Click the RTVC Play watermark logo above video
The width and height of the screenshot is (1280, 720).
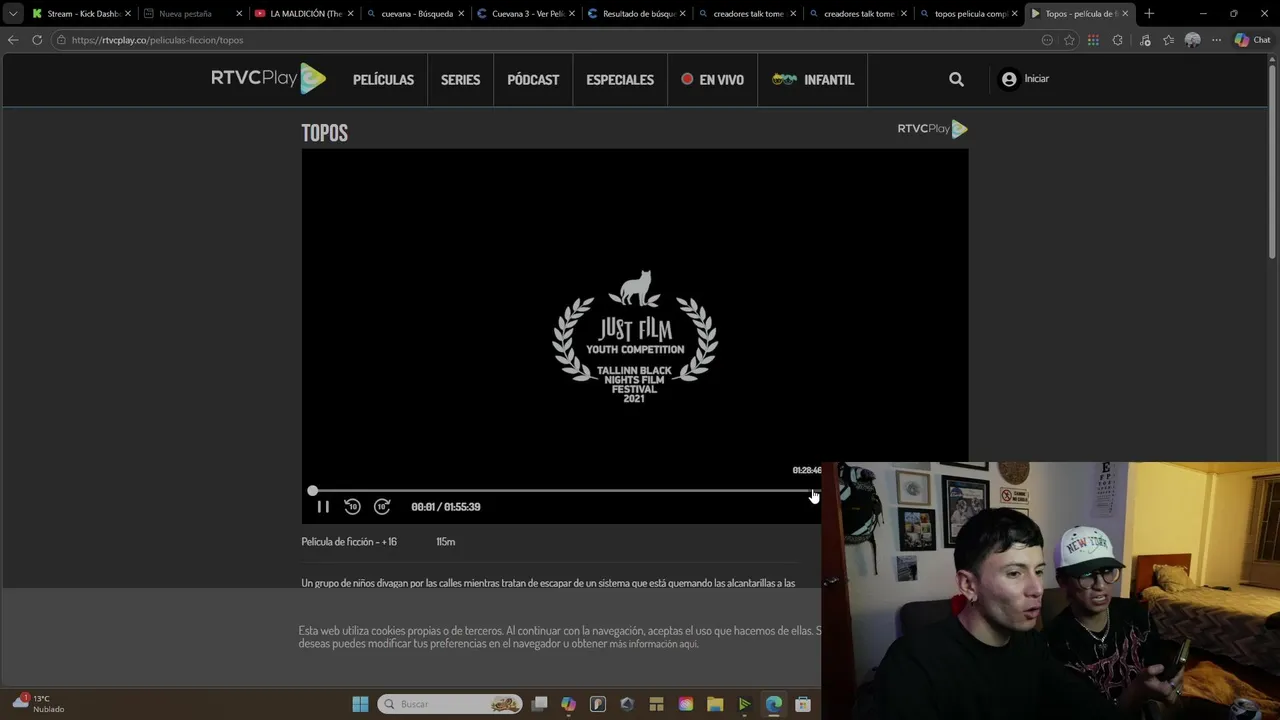pyautogui.click(x=932, y=128)
